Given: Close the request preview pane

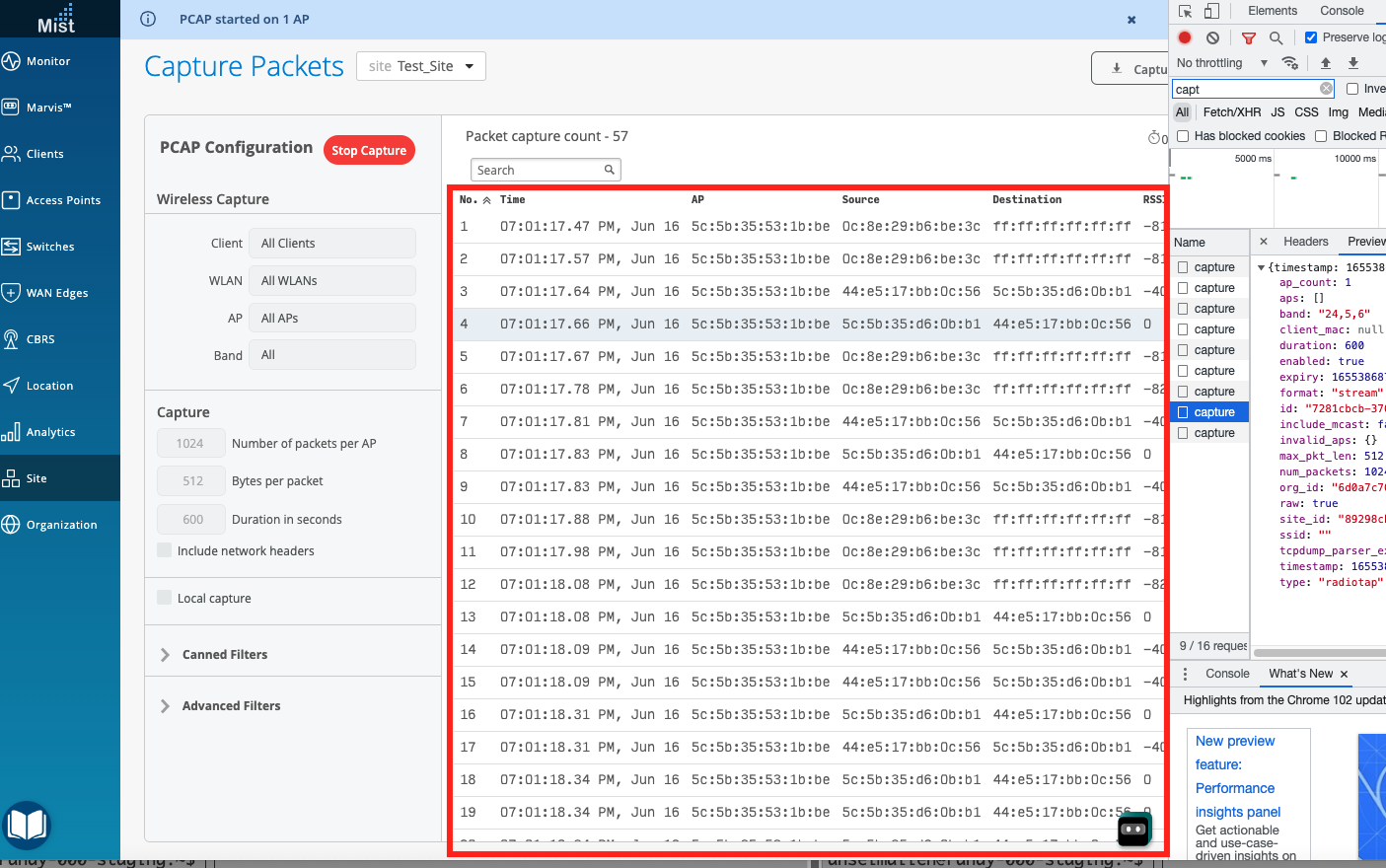Looking at the screenshot, I should [x=1263, y=242].
